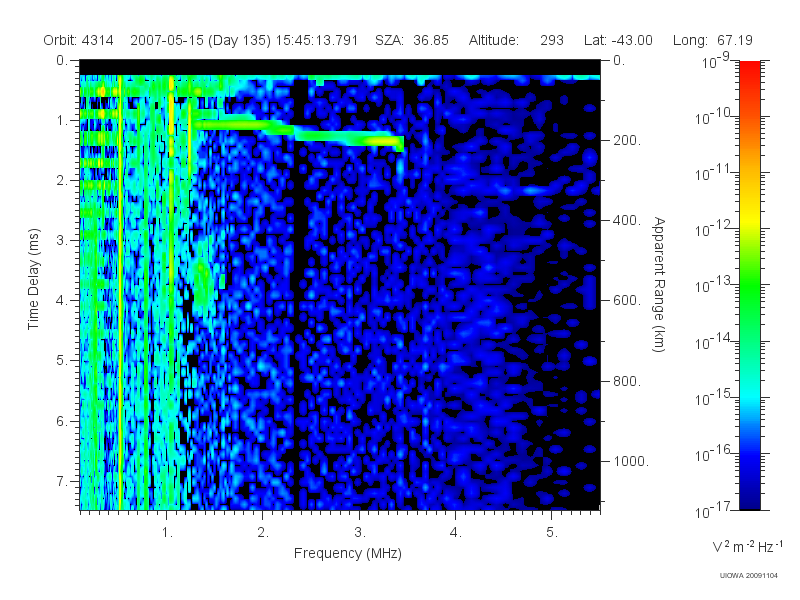
Task: Click the time delay tick label 4.
Action: [61, 301]
